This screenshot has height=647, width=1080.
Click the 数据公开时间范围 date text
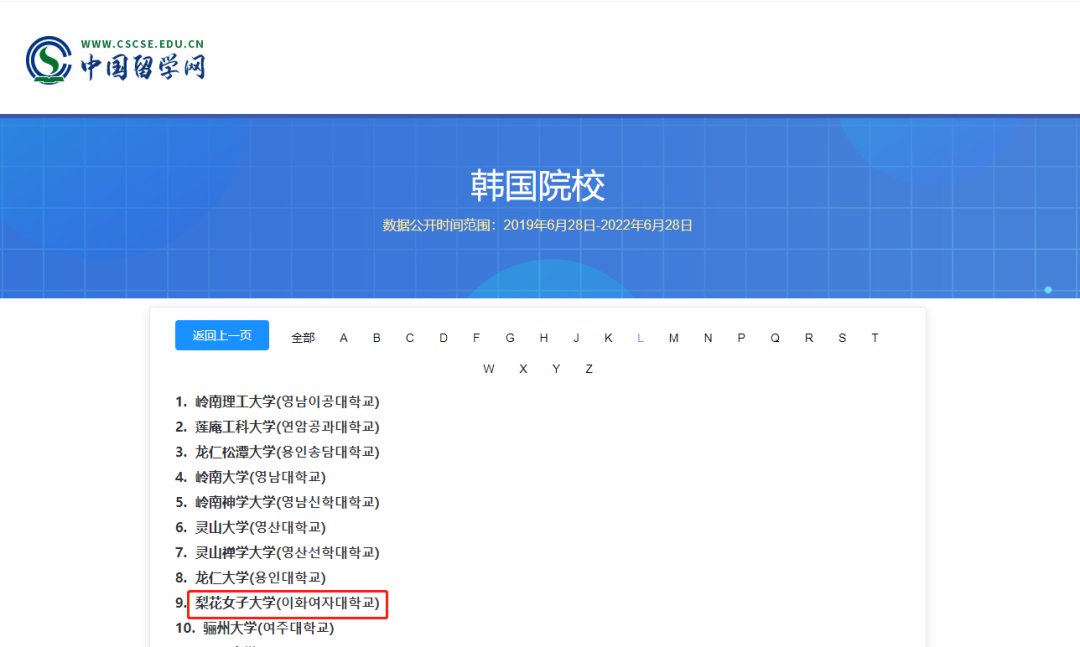(538, 225)
